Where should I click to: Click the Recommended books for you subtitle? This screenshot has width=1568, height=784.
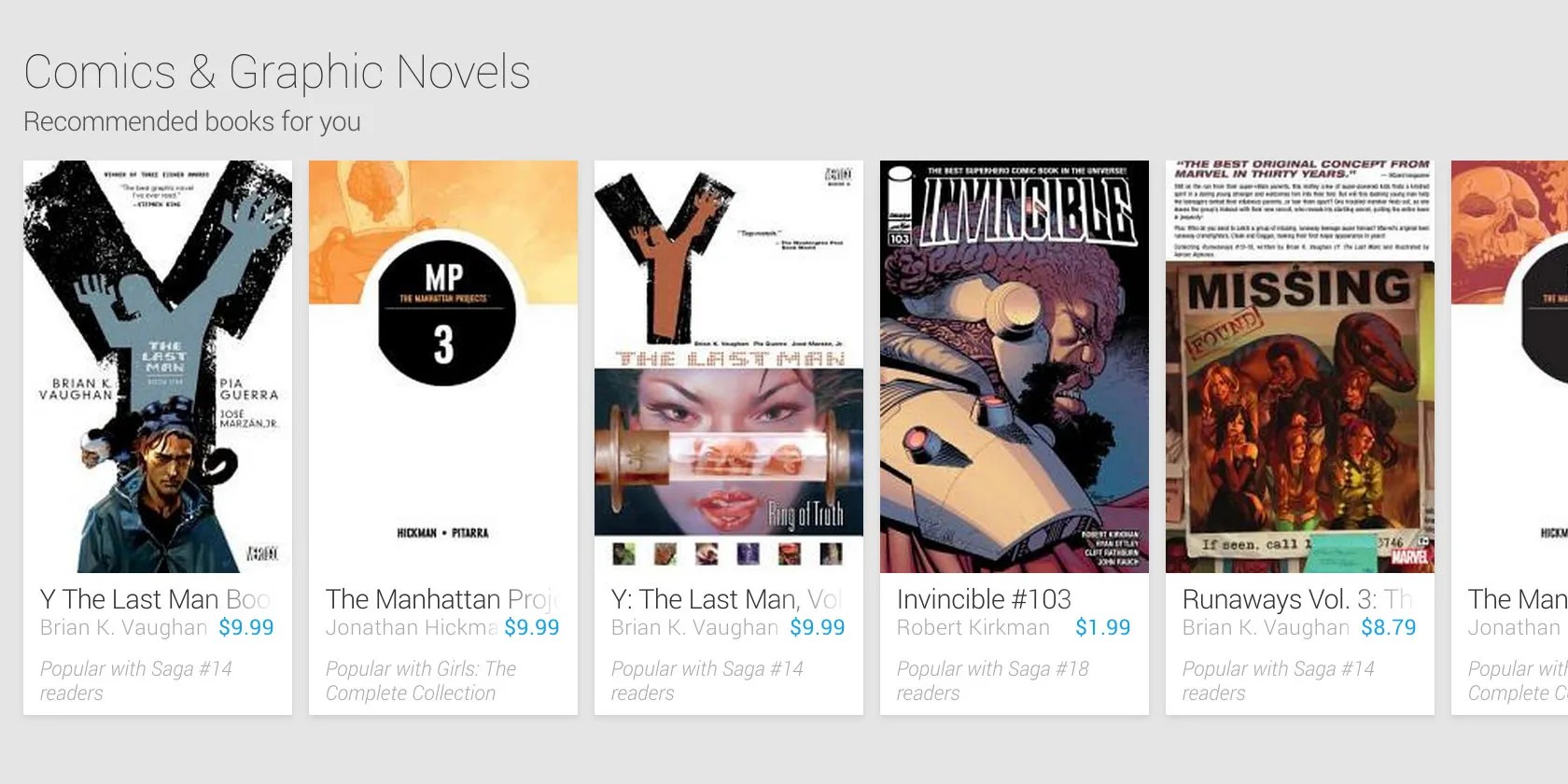point(192,122)
